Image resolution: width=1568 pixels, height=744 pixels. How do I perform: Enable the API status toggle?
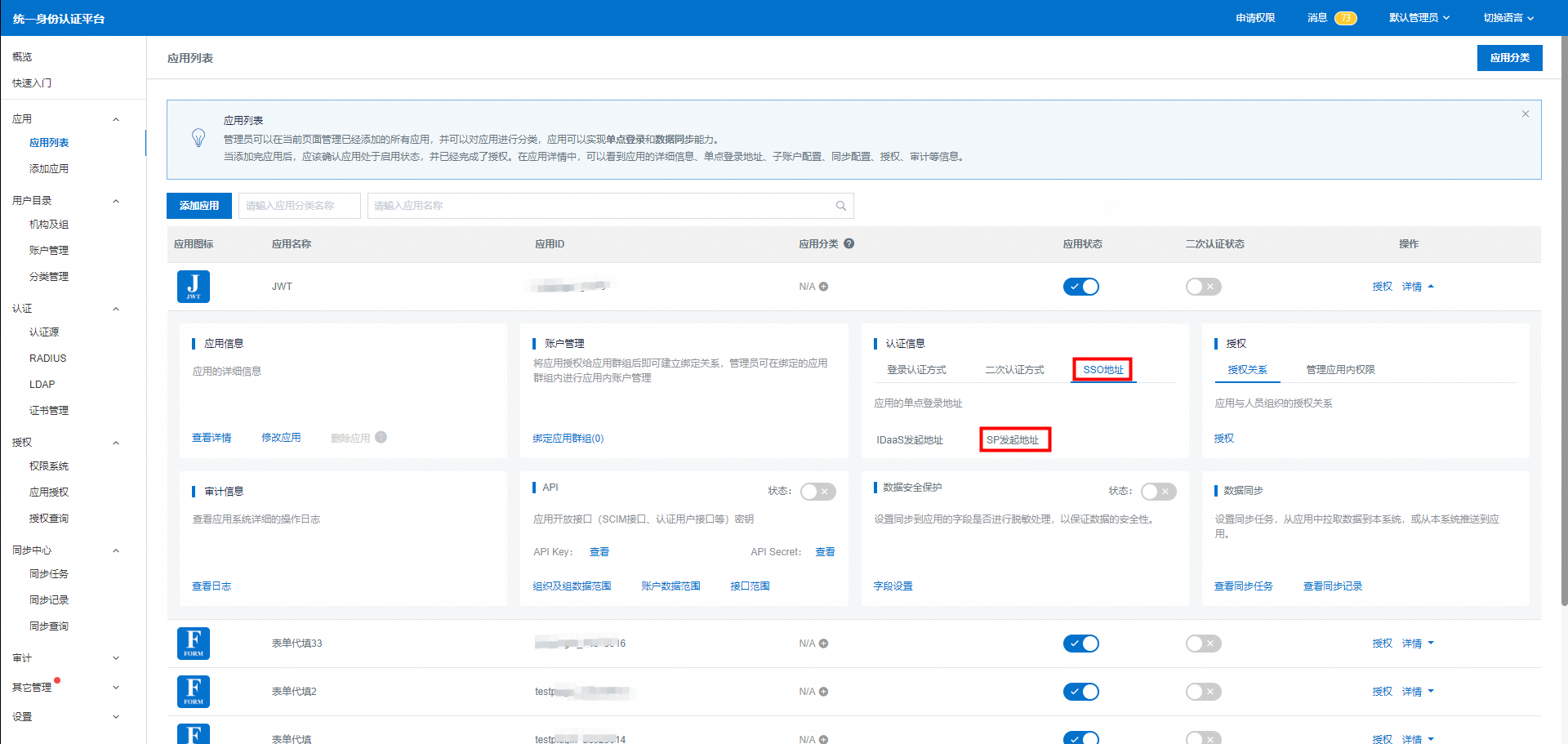(x=817, y=492)
